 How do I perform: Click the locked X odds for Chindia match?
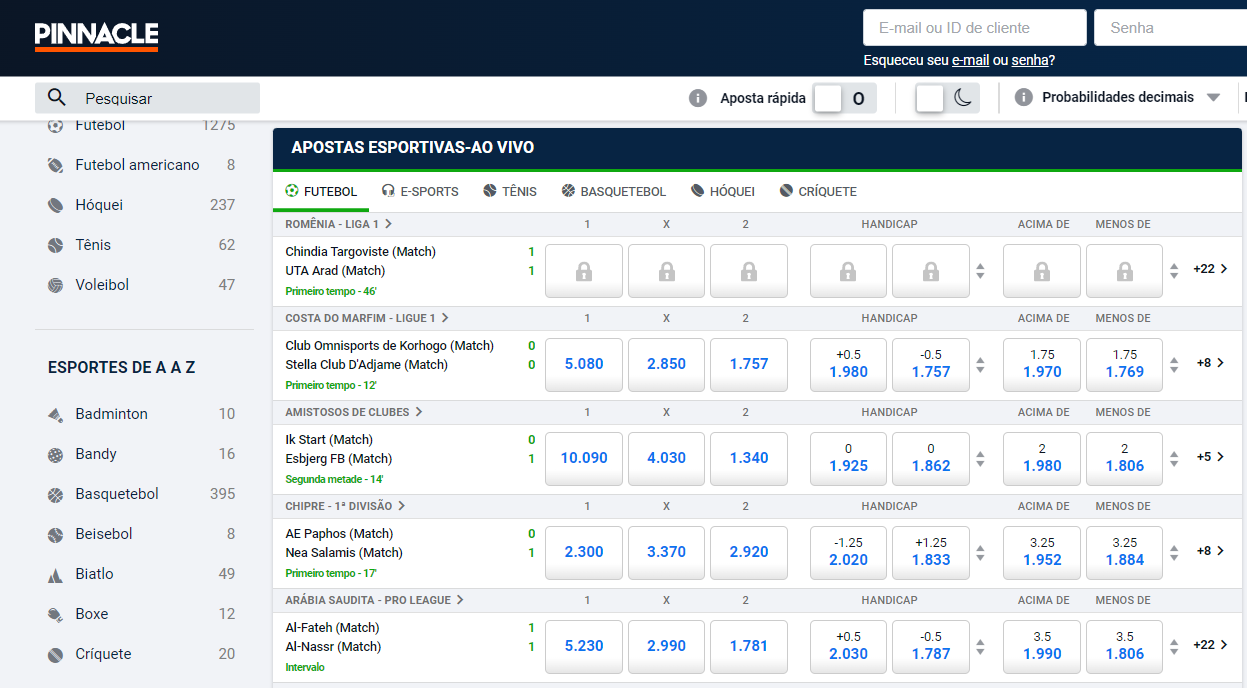pos(666,271)
